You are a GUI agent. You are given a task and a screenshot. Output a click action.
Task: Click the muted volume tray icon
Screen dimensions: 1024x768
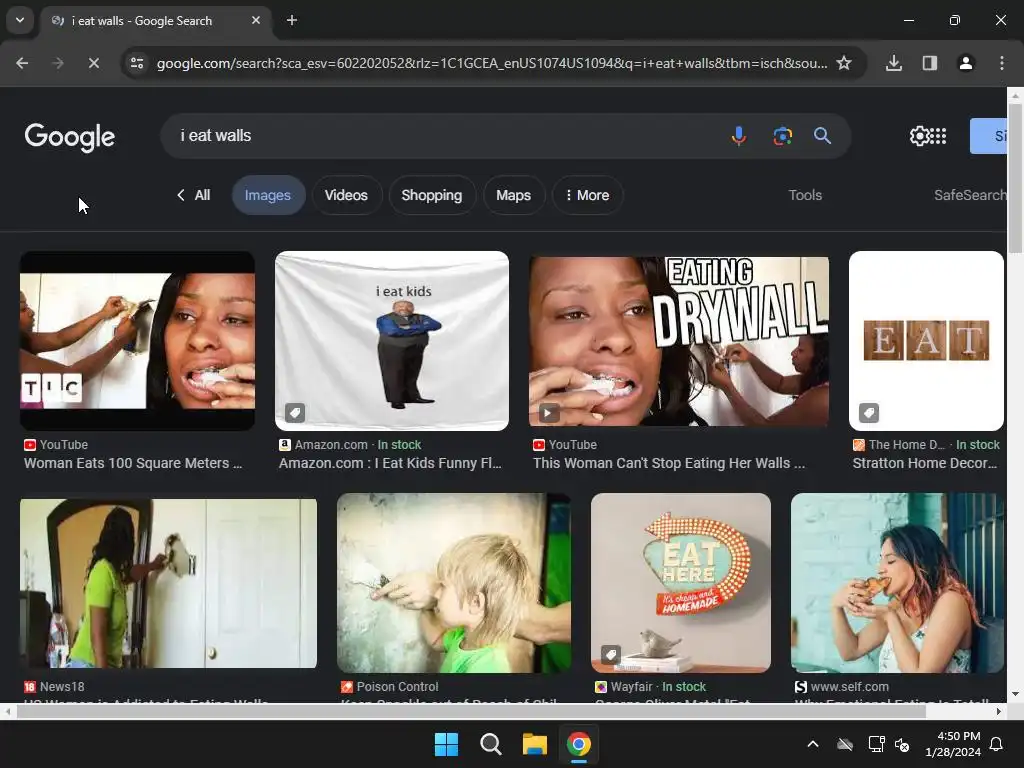(902, 744)
